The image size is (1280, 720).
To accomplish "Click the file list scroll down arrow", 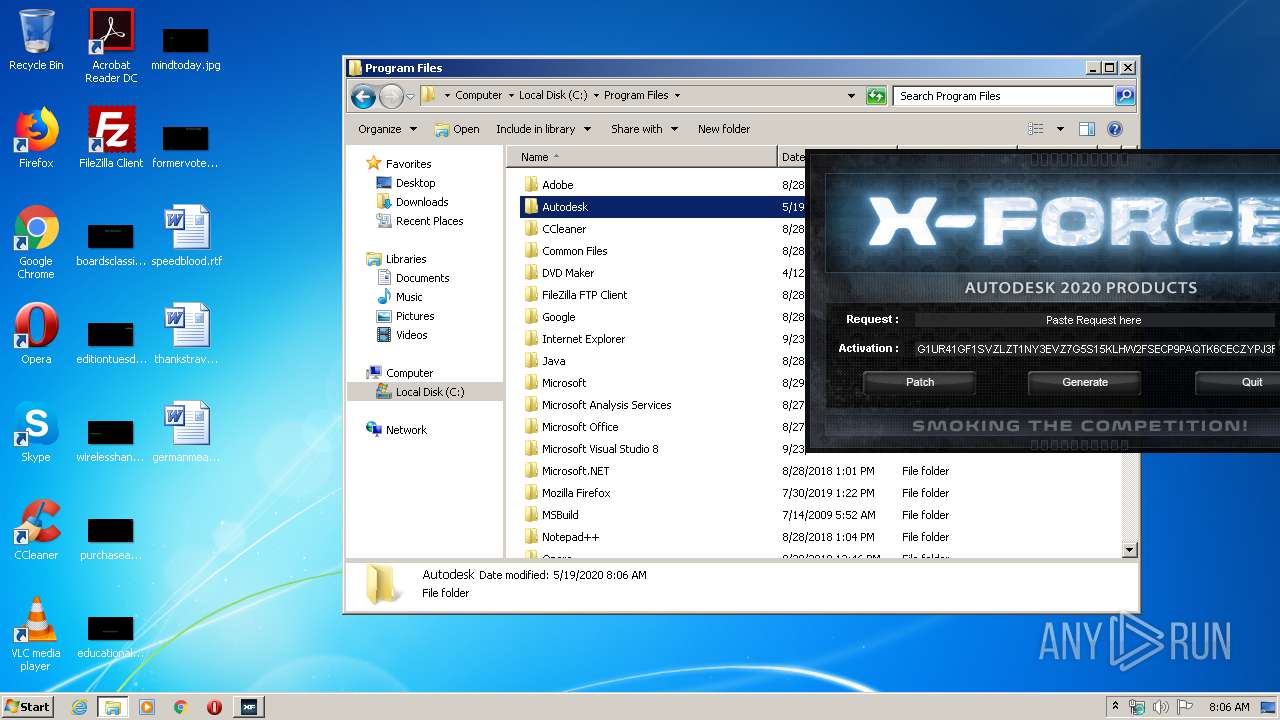I will (x=1130, y=550).
